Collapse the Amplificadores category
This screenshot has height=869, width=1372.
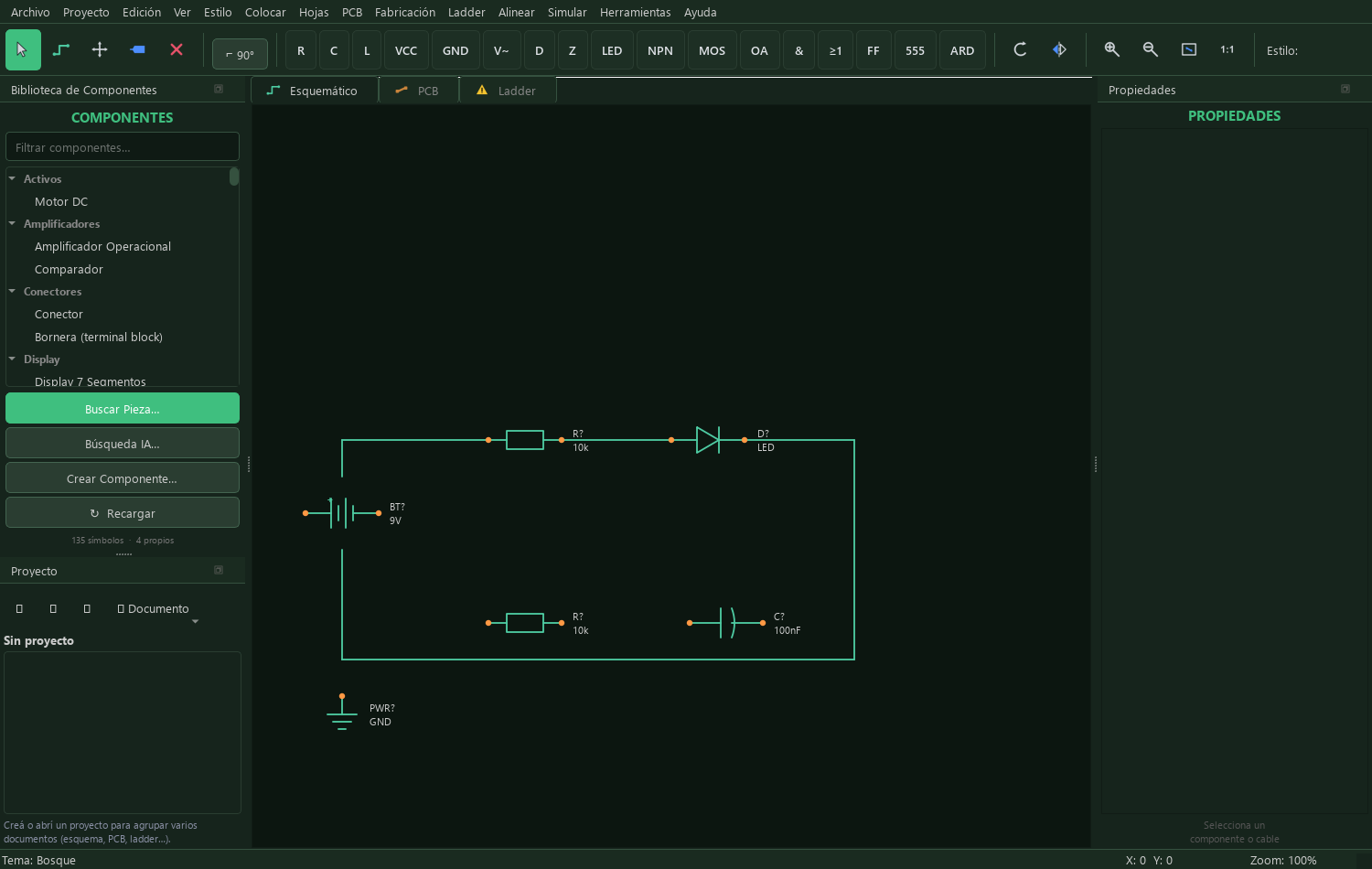tap(12, 223)
